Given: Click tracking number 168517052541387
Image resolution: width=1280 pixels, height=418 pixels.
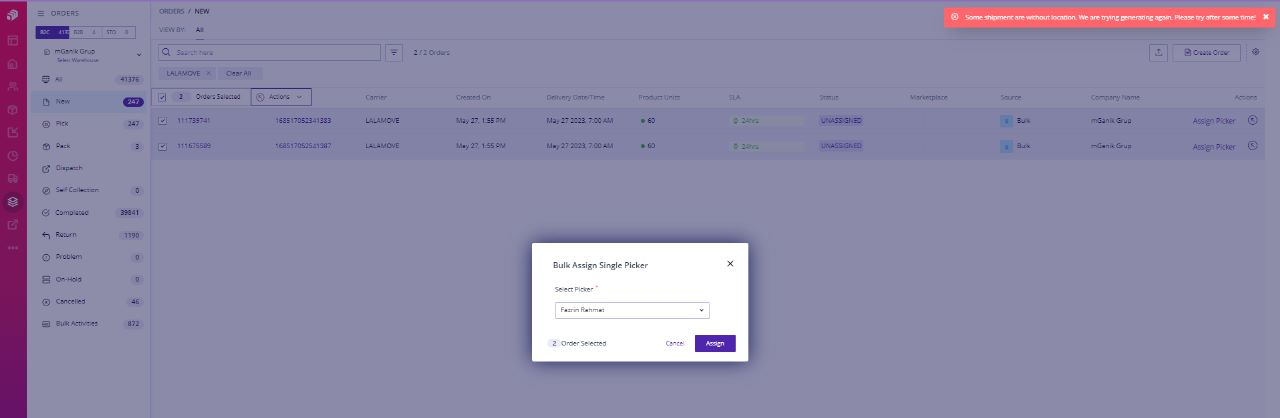Looking at the screenshot, I should point(303,146).
